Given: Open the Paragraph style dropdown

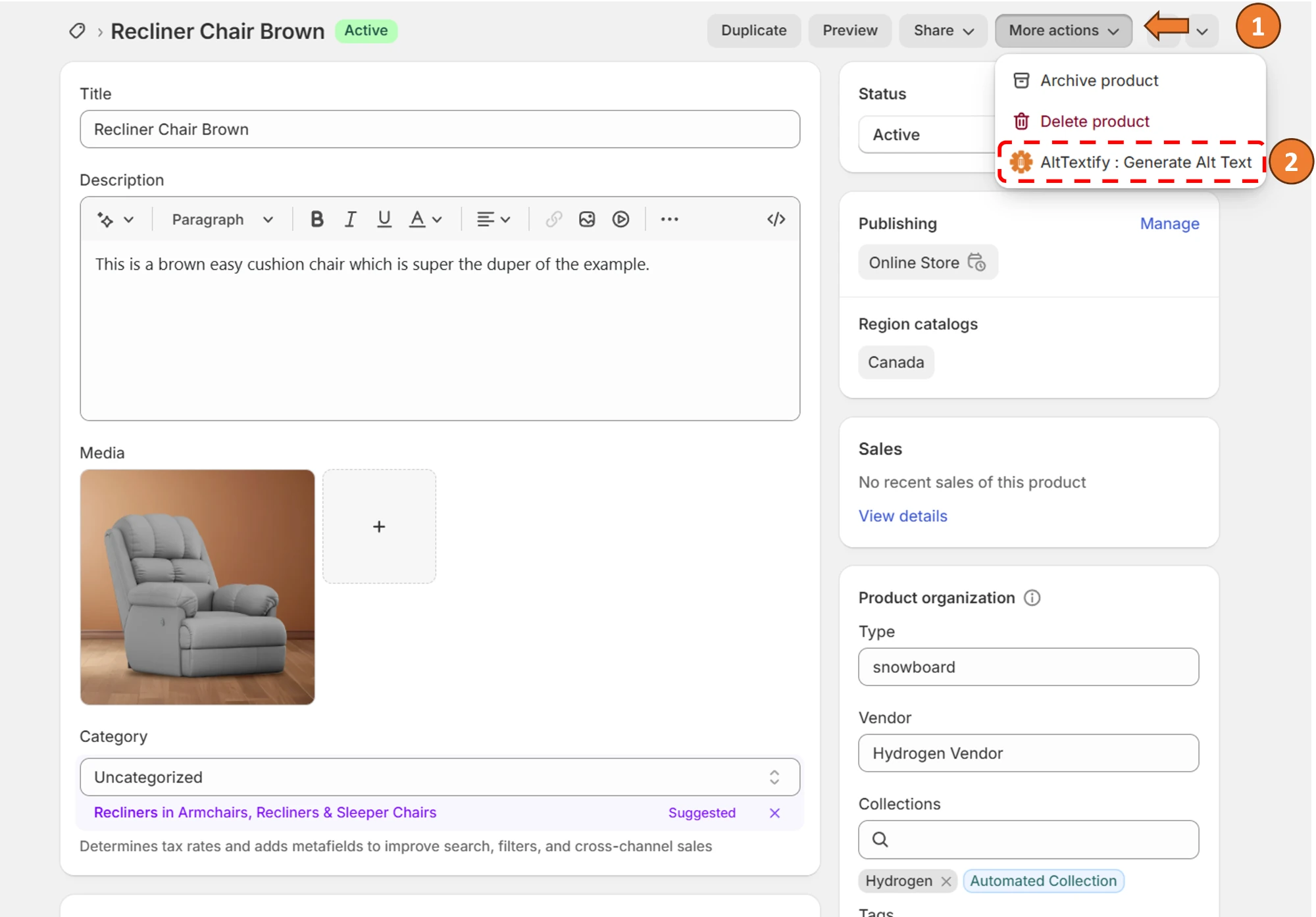Looking at the screenshot, I should click(220, 219).
